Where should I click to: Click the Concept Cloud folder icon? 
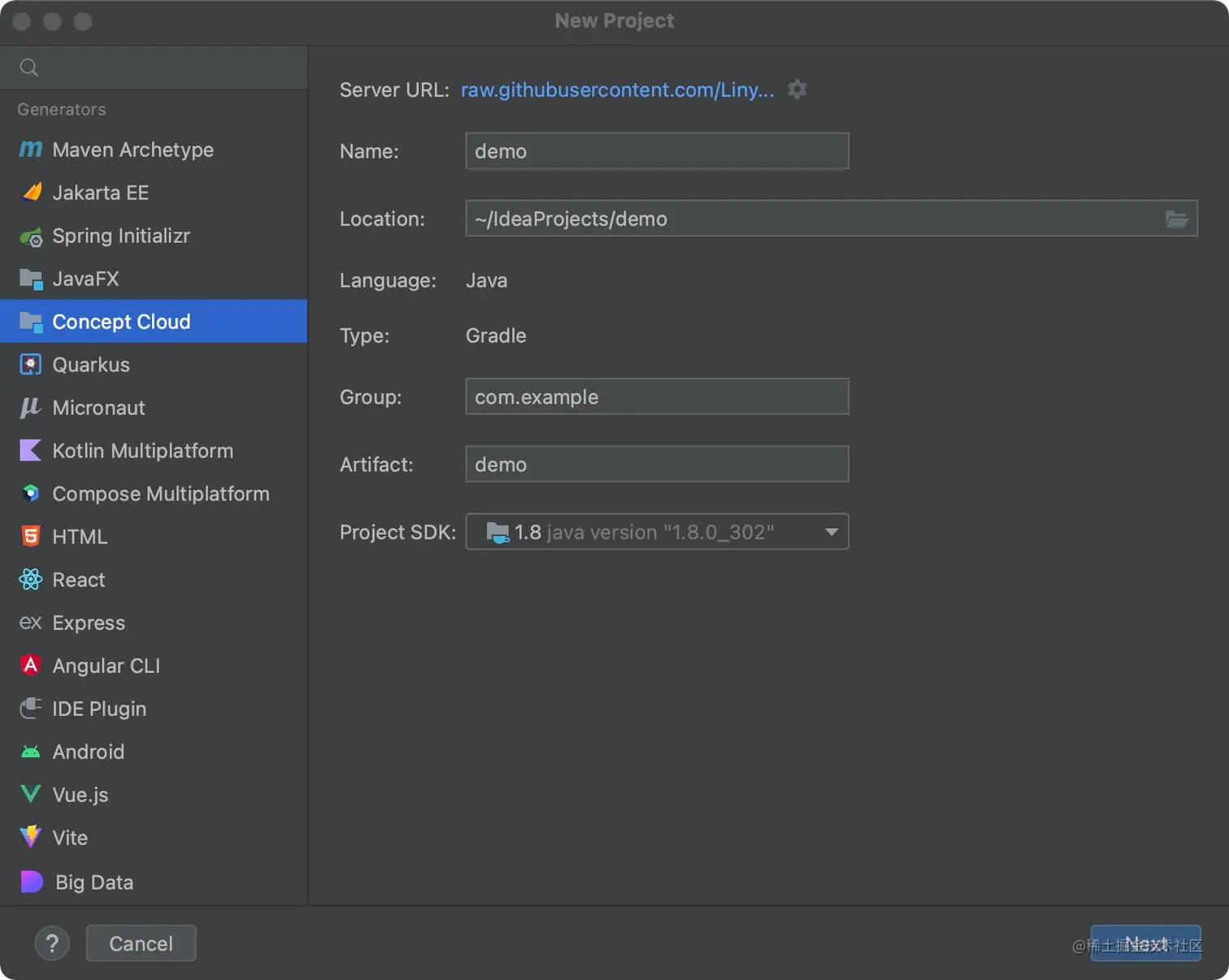click(31, 323)
